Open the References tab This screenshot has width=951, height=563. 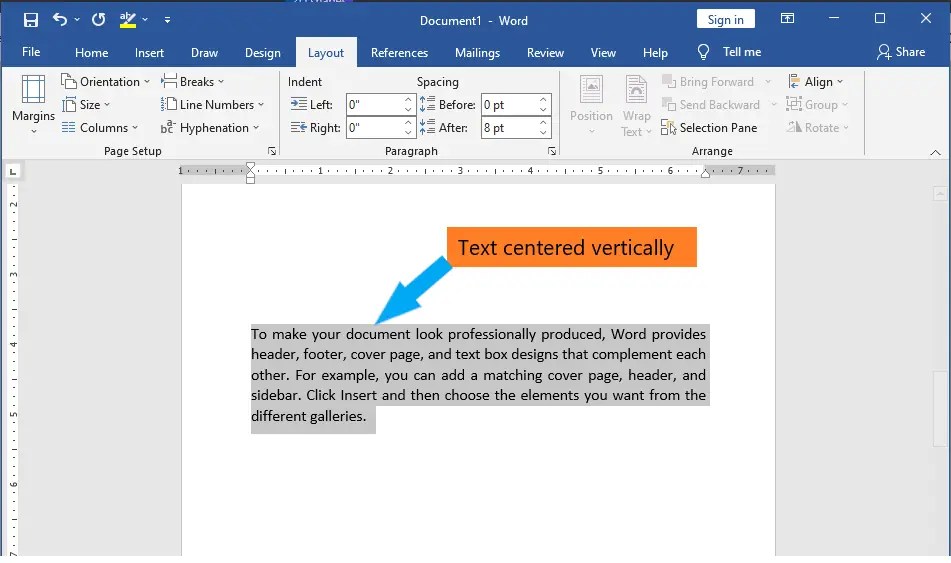[399, 53]
